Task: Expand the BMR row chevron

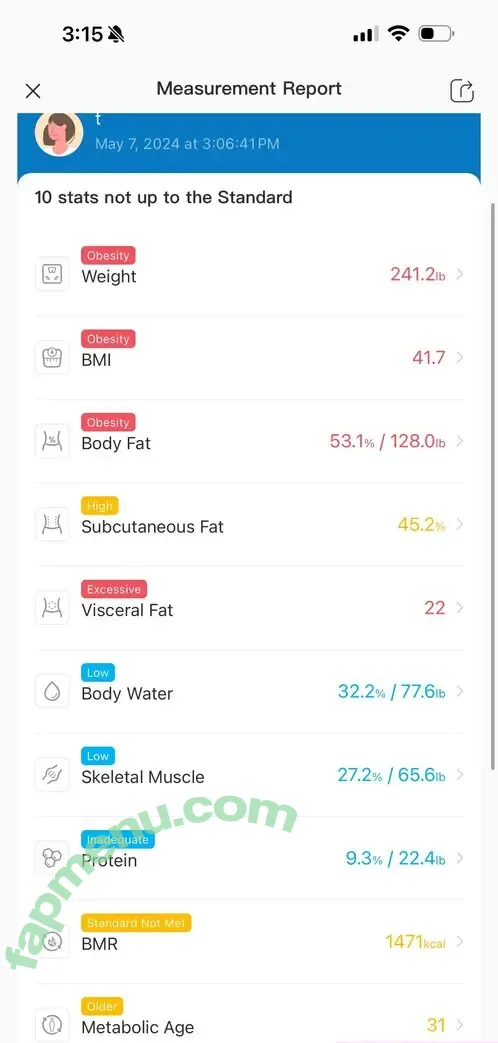Action: [x=459, y=941]
